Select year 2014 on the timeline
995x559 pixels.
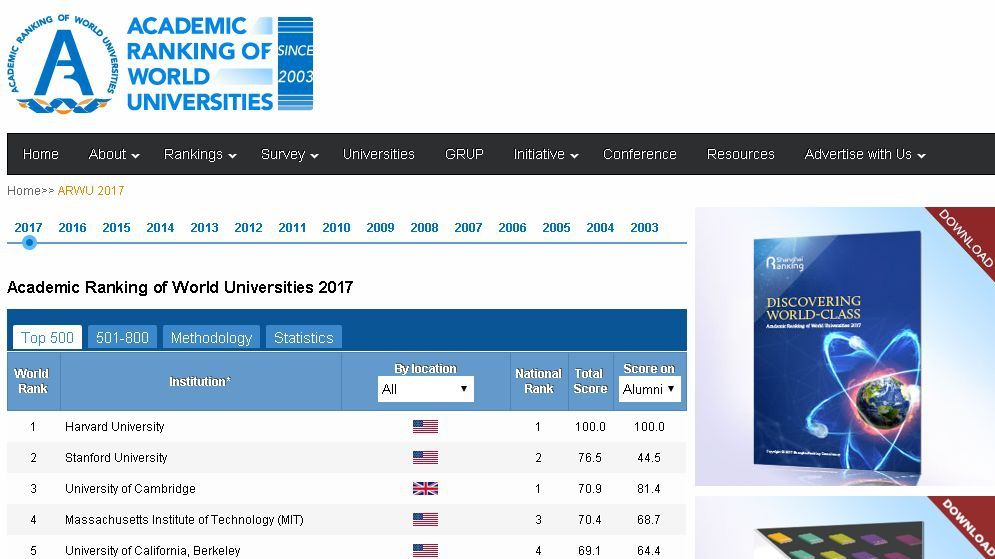point(160,227)
